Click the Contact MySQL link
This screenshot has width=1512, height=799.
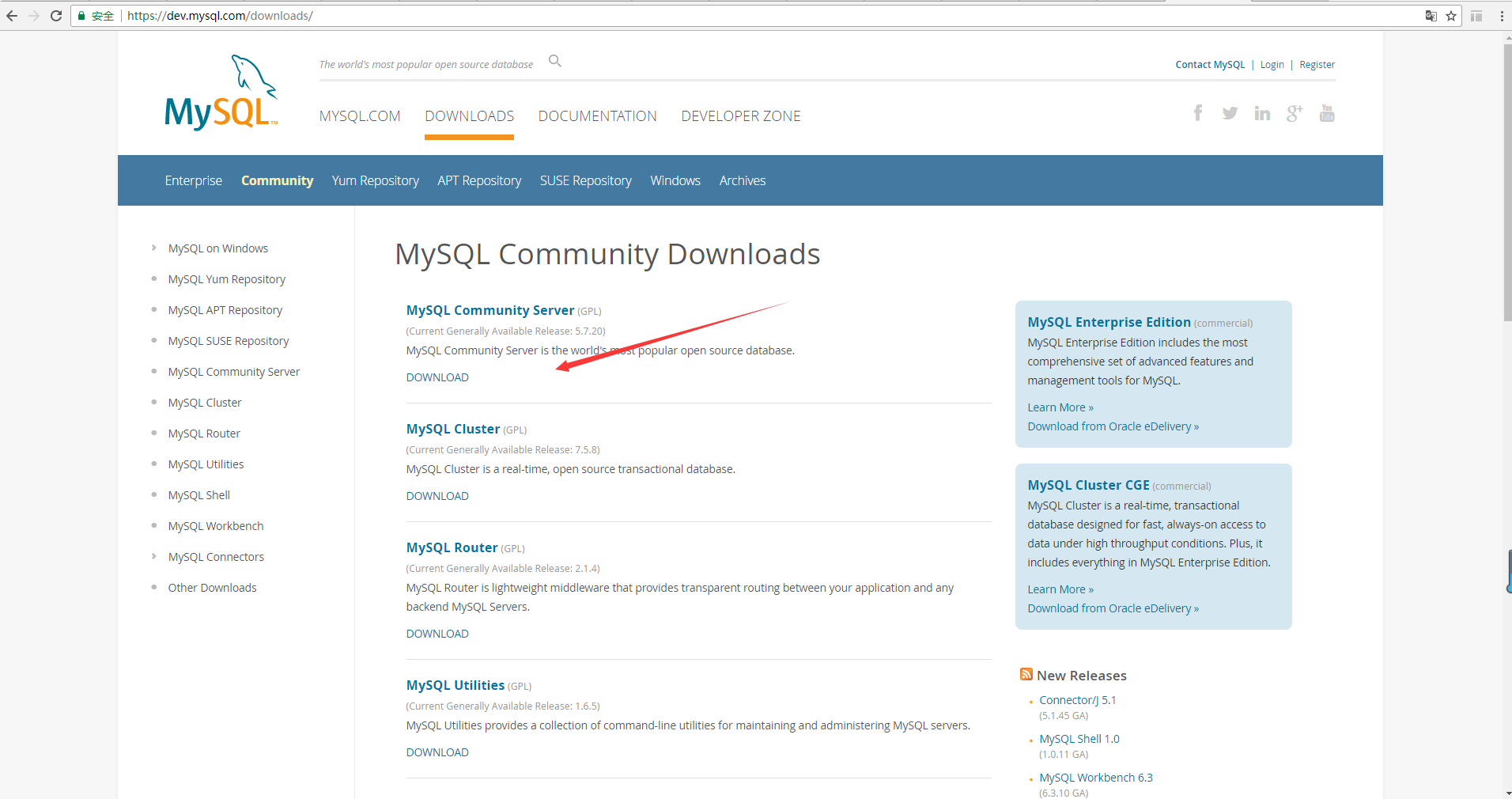pyautogui.click(x=1210, y=65)
